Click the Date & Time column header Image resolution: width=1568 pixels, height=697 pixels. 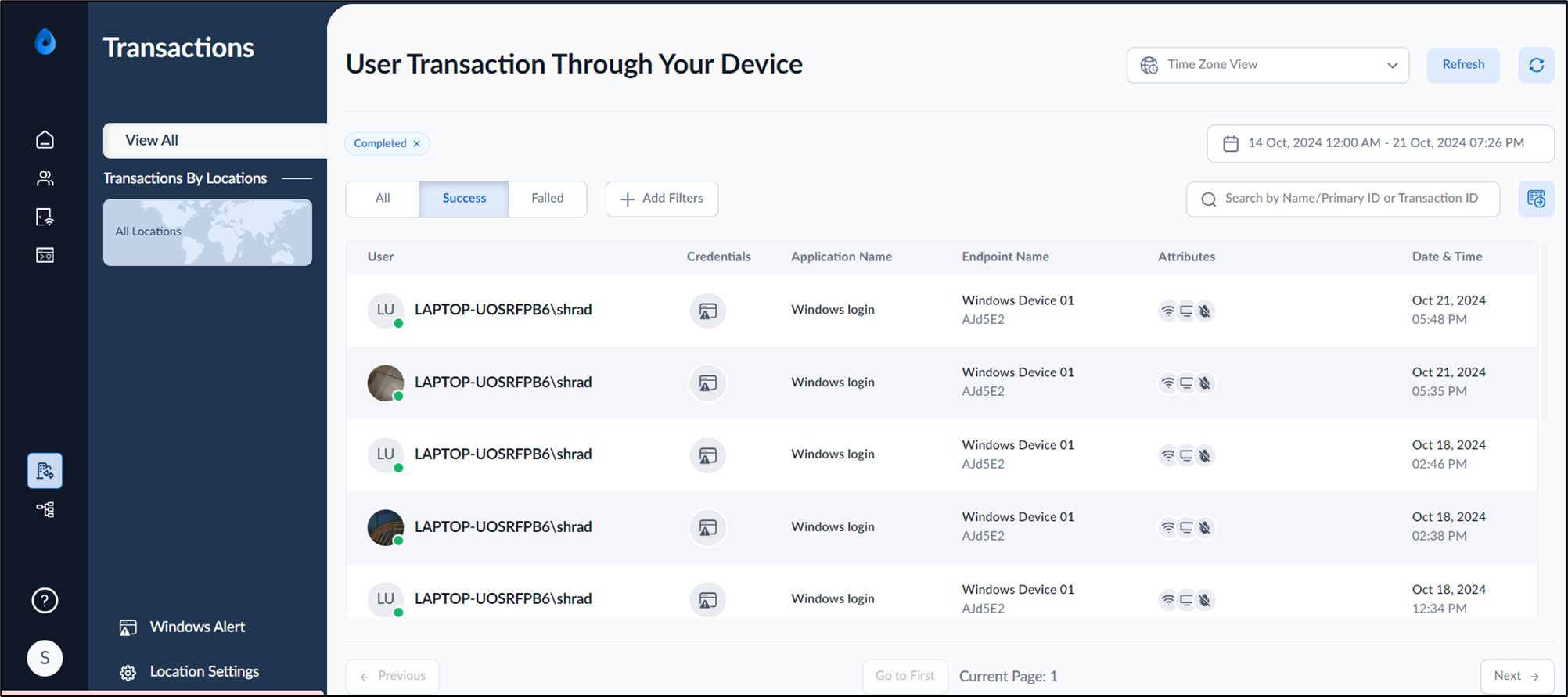1447,257
